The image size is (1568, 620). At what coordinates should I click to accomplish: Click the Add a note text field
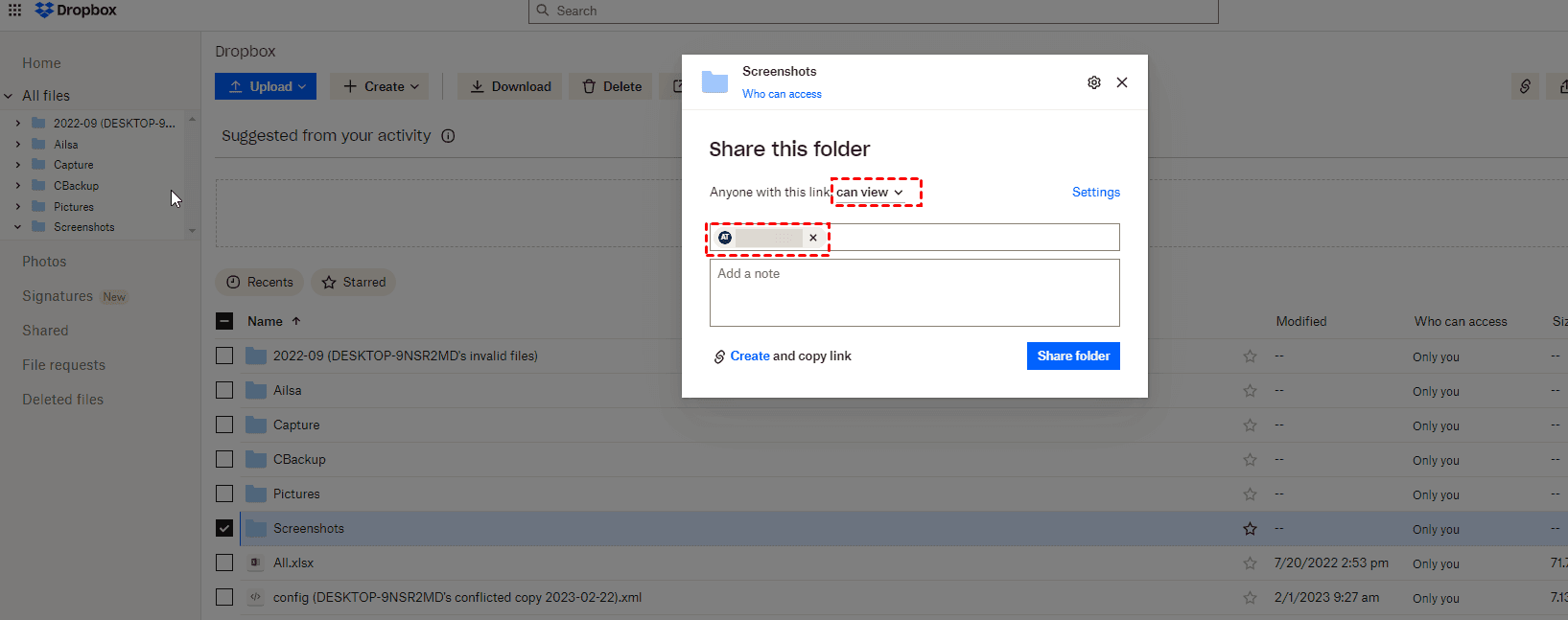tap(914, 292)
